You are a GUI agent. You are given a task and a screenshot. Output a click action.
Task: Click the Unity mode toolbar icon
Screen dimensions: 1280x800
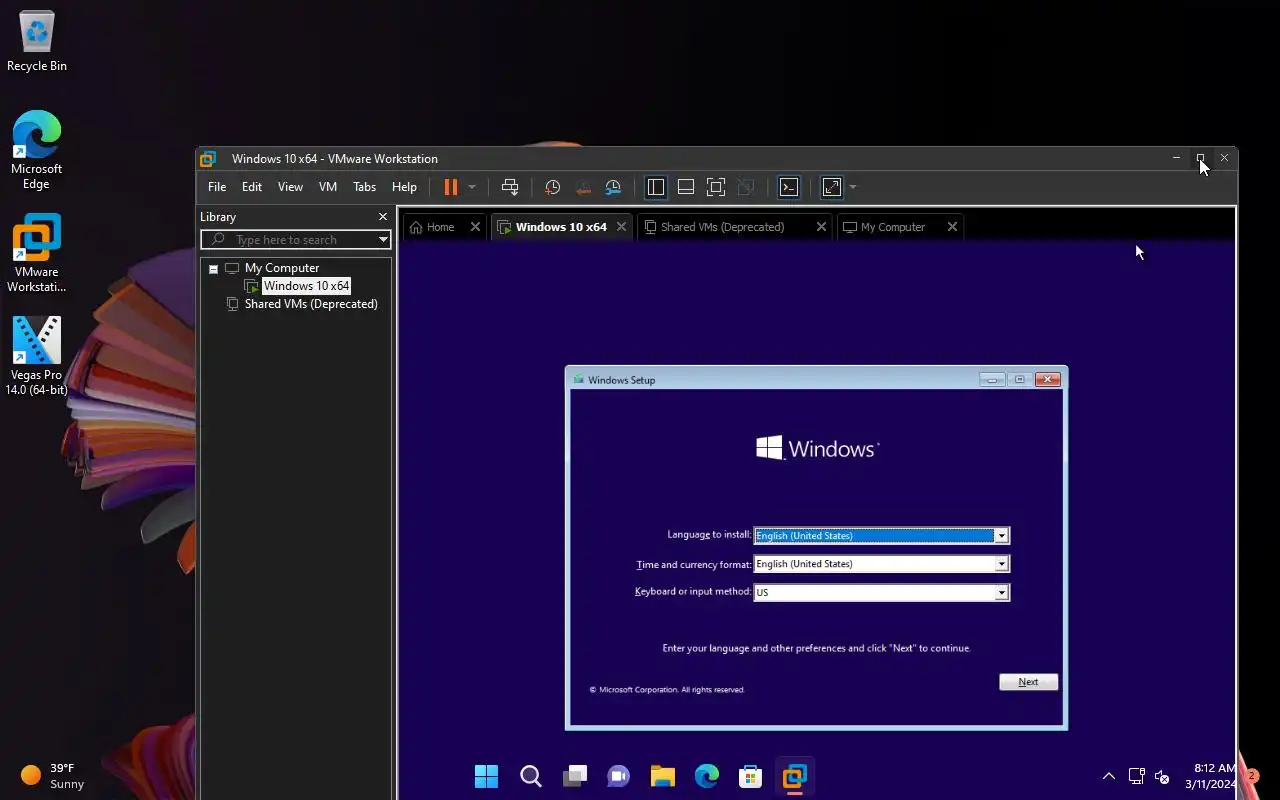pos(746,187)
